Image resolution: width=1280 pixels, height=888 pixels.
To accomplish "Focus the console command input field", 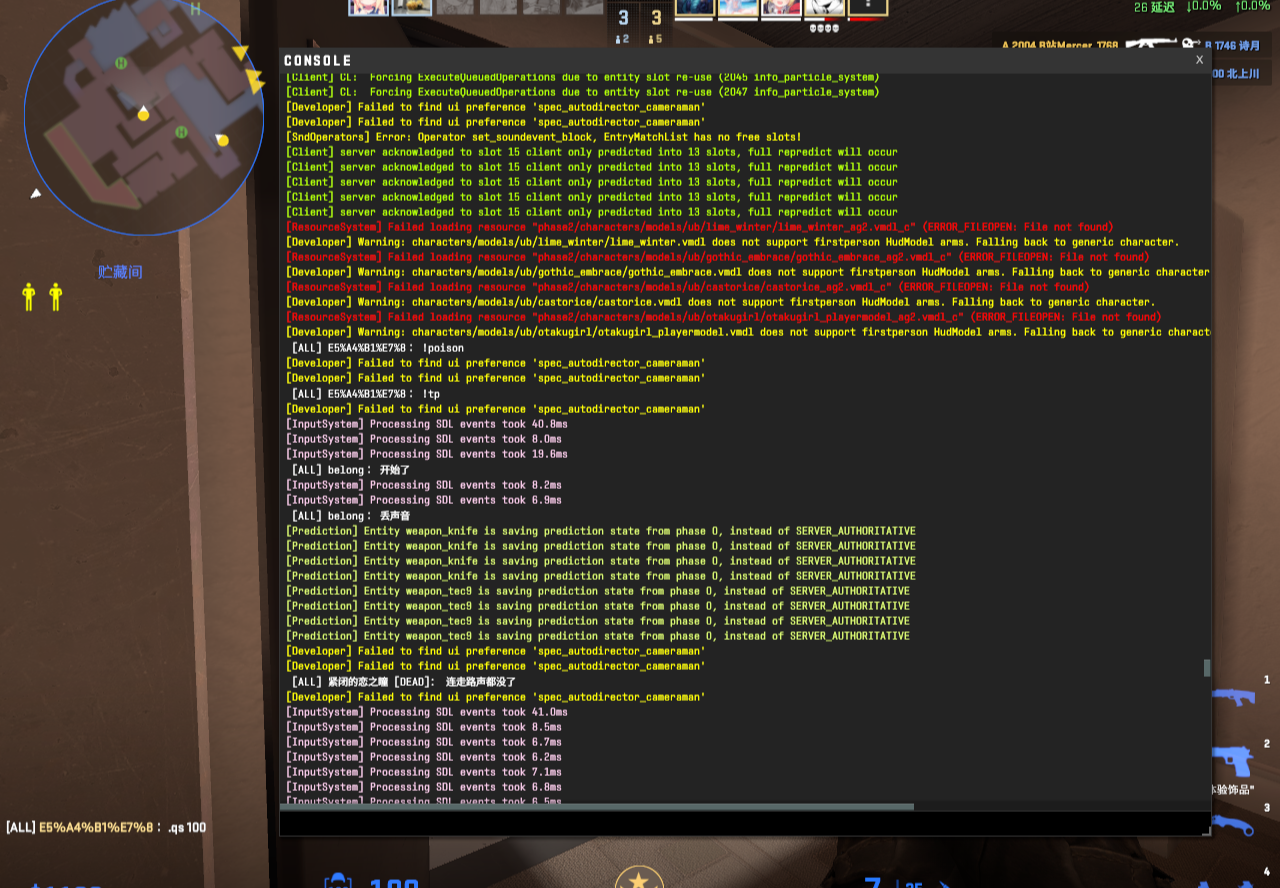I will (745, 823).
